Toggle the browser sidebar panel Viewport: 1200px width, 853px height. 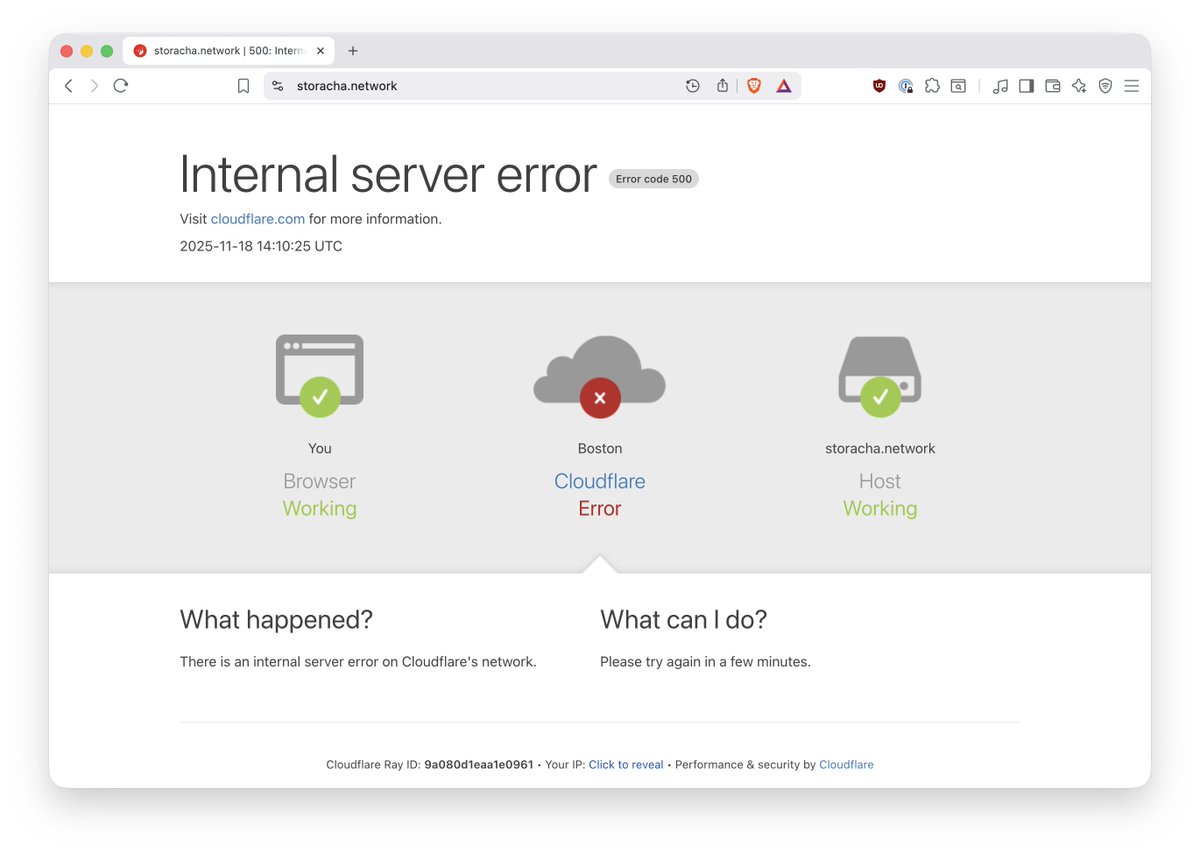coord(1026,86)
